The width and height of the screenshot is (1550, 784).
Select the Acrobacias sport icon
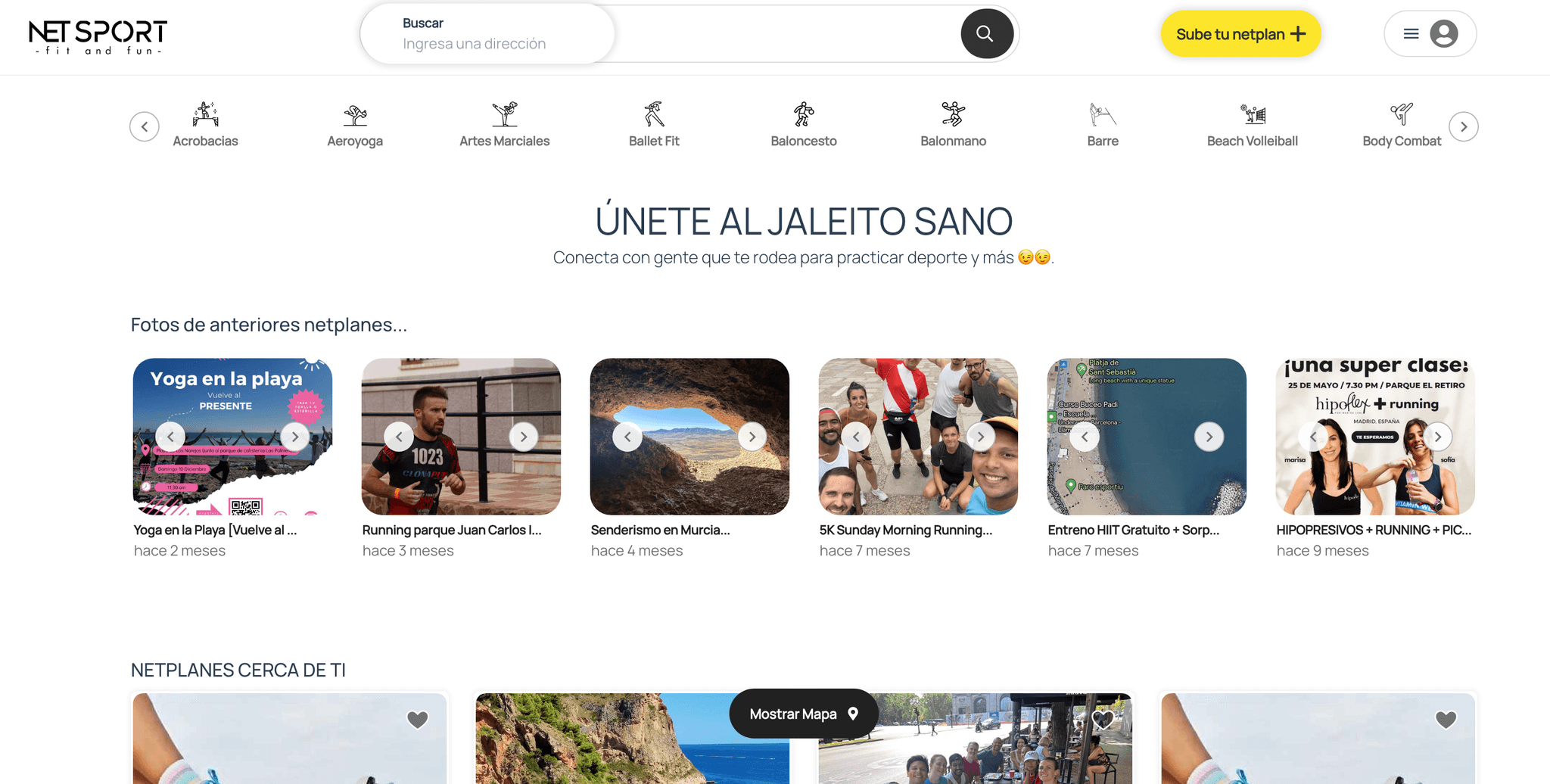(x=205, y=114)
